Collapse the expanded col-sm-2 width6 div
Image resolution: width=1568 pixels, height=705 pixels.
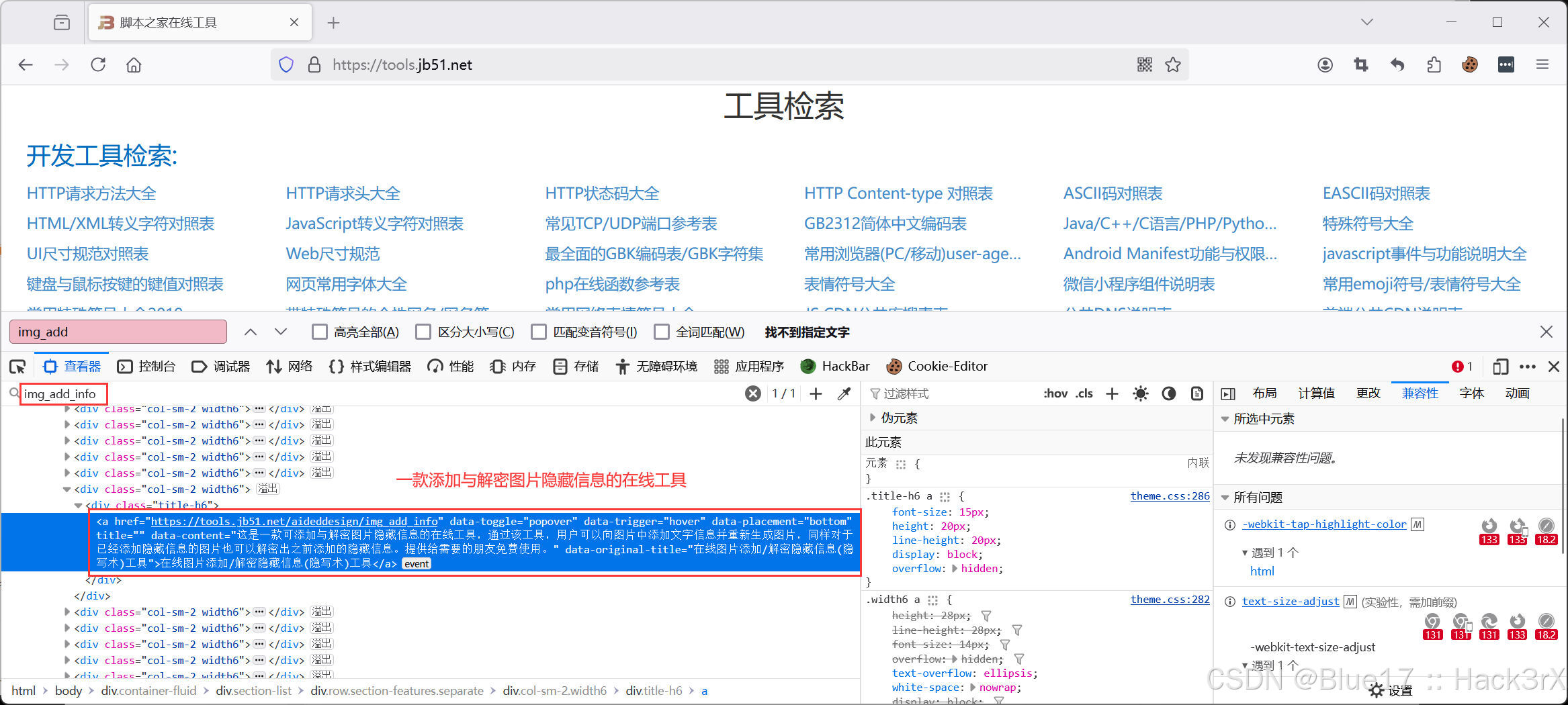(67, 489)
